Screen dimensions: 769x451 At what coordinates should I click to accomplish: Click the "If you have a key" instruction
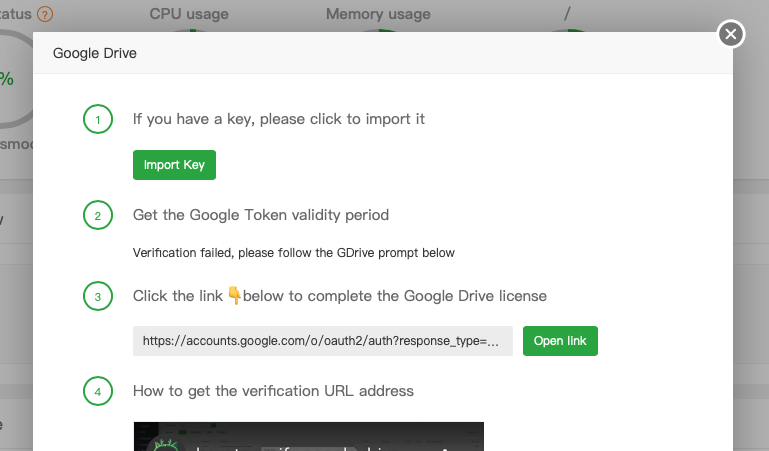click(279, 119)
